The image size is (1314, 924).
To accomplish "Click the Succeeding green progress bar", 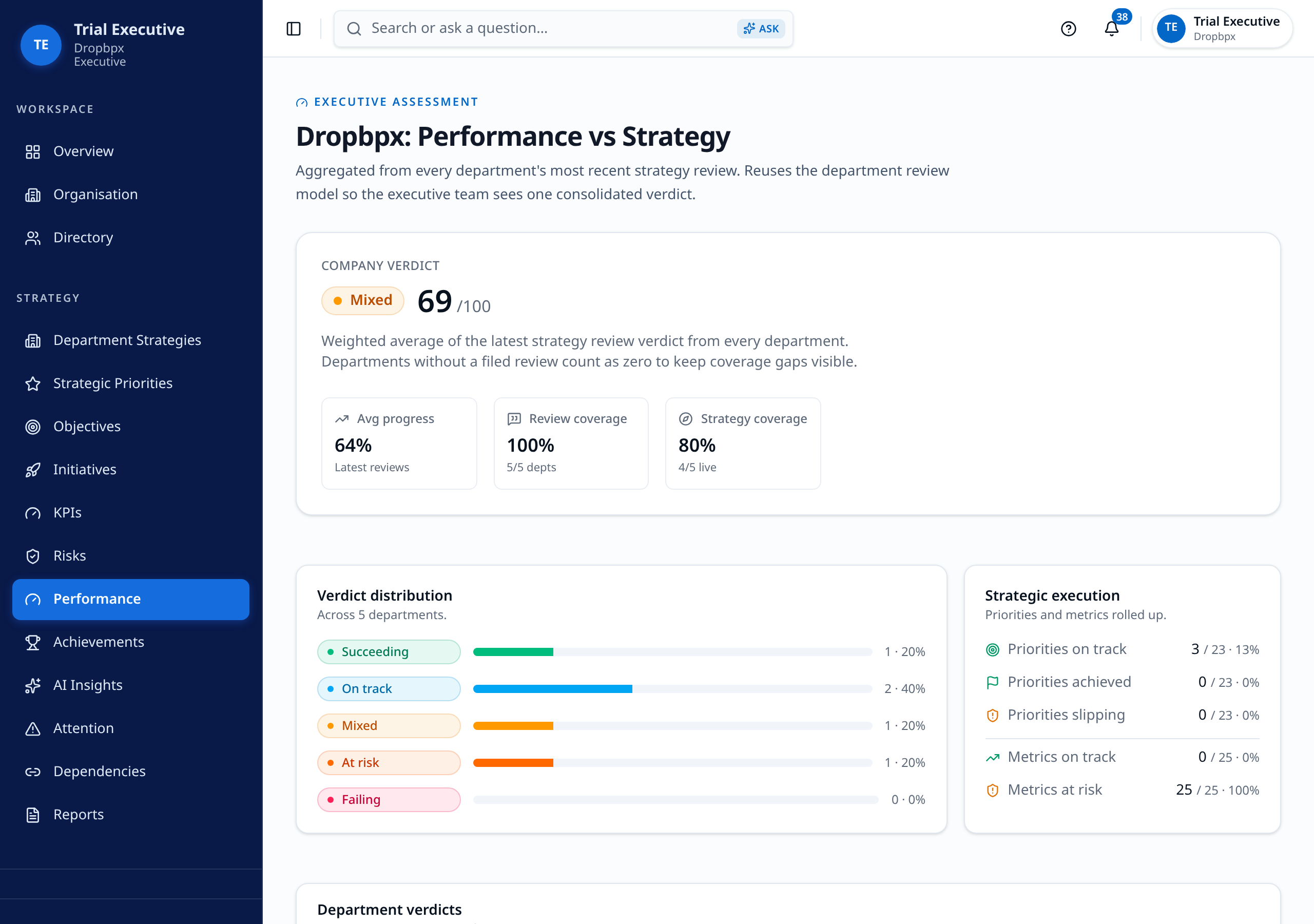I will (x=513, y=652).
